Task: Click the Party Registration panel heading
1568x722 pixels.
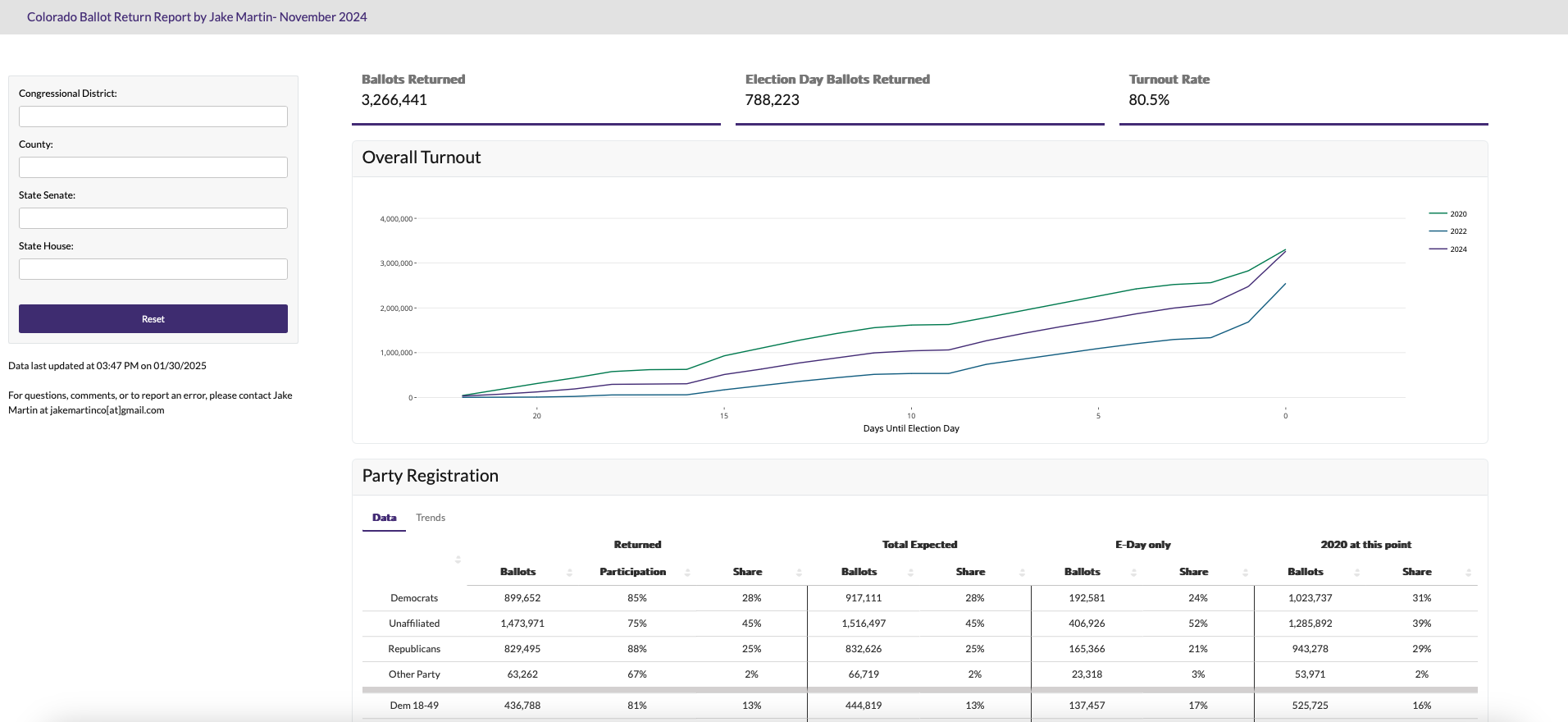Action: tap(431, 476)
